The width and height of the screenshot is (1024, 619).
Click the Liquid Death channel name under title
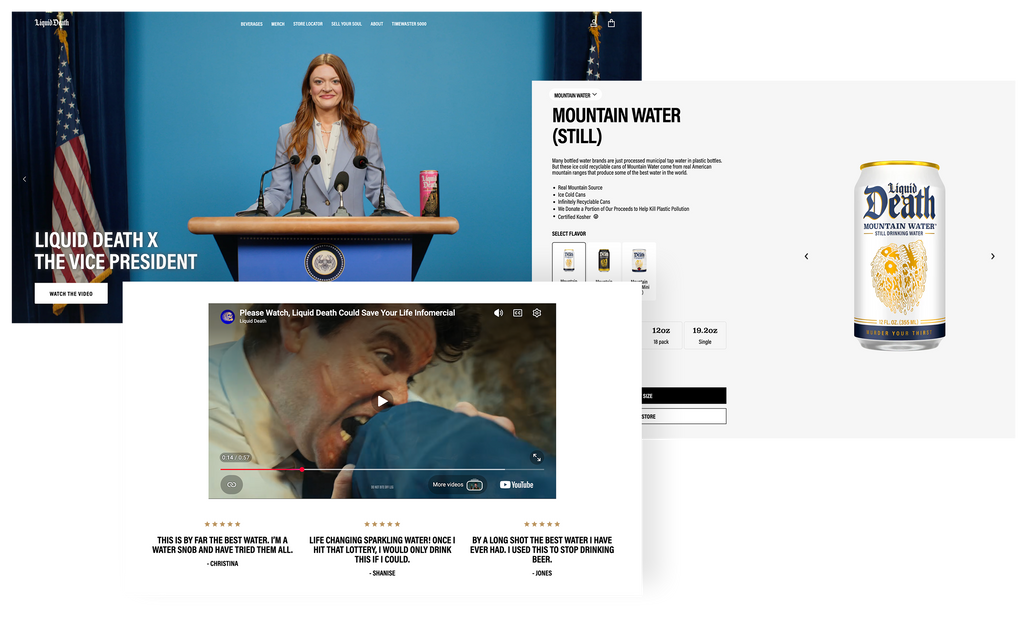[253, 321]
